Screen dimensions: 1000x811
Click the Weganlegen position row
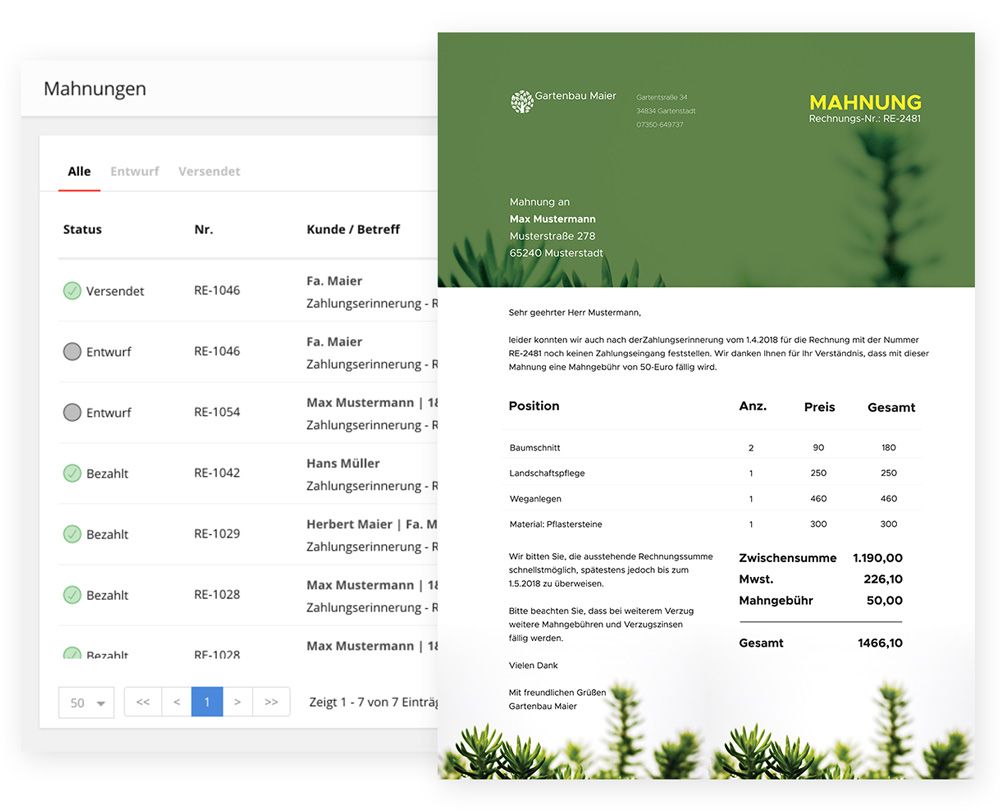tap(714, 499)
